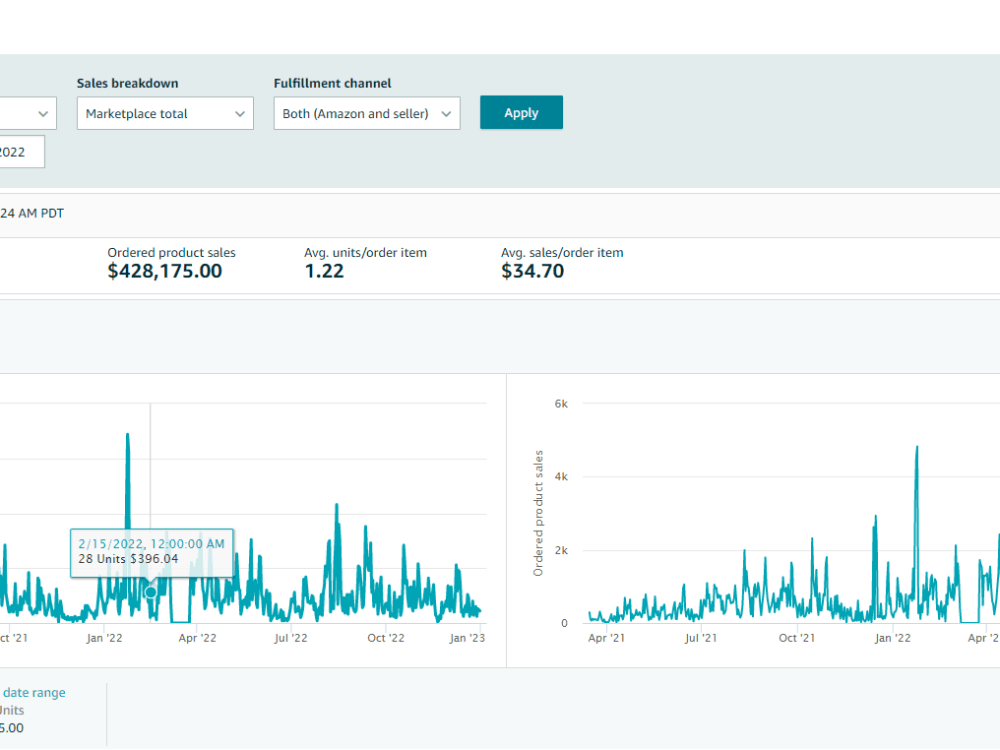The image size is (1000, 750).
Task: Open the Fulfillment channel dropdown
Action: click(x=367, y=114)
